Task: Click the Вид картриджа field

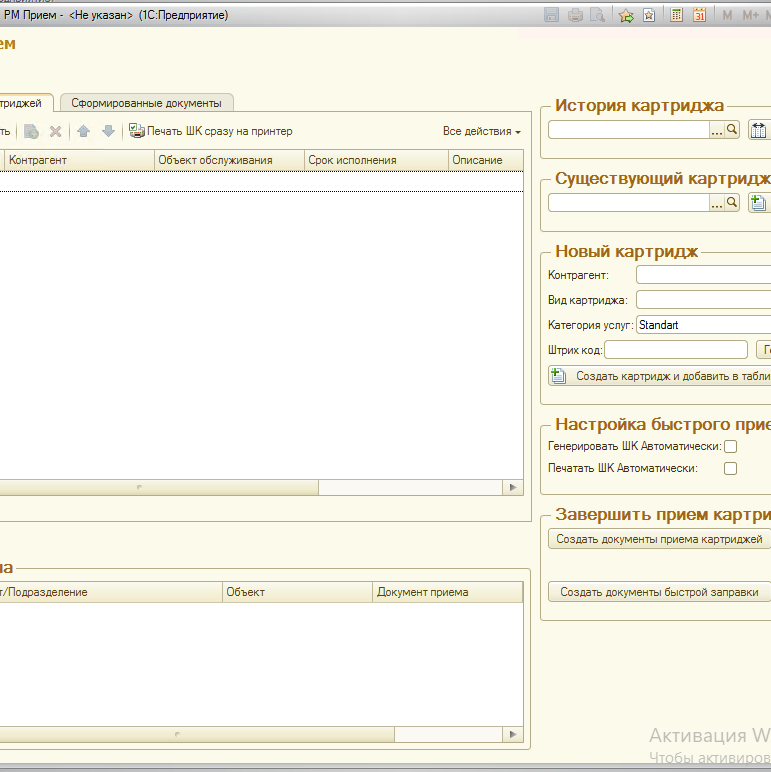Action: (x=704, y=300)
